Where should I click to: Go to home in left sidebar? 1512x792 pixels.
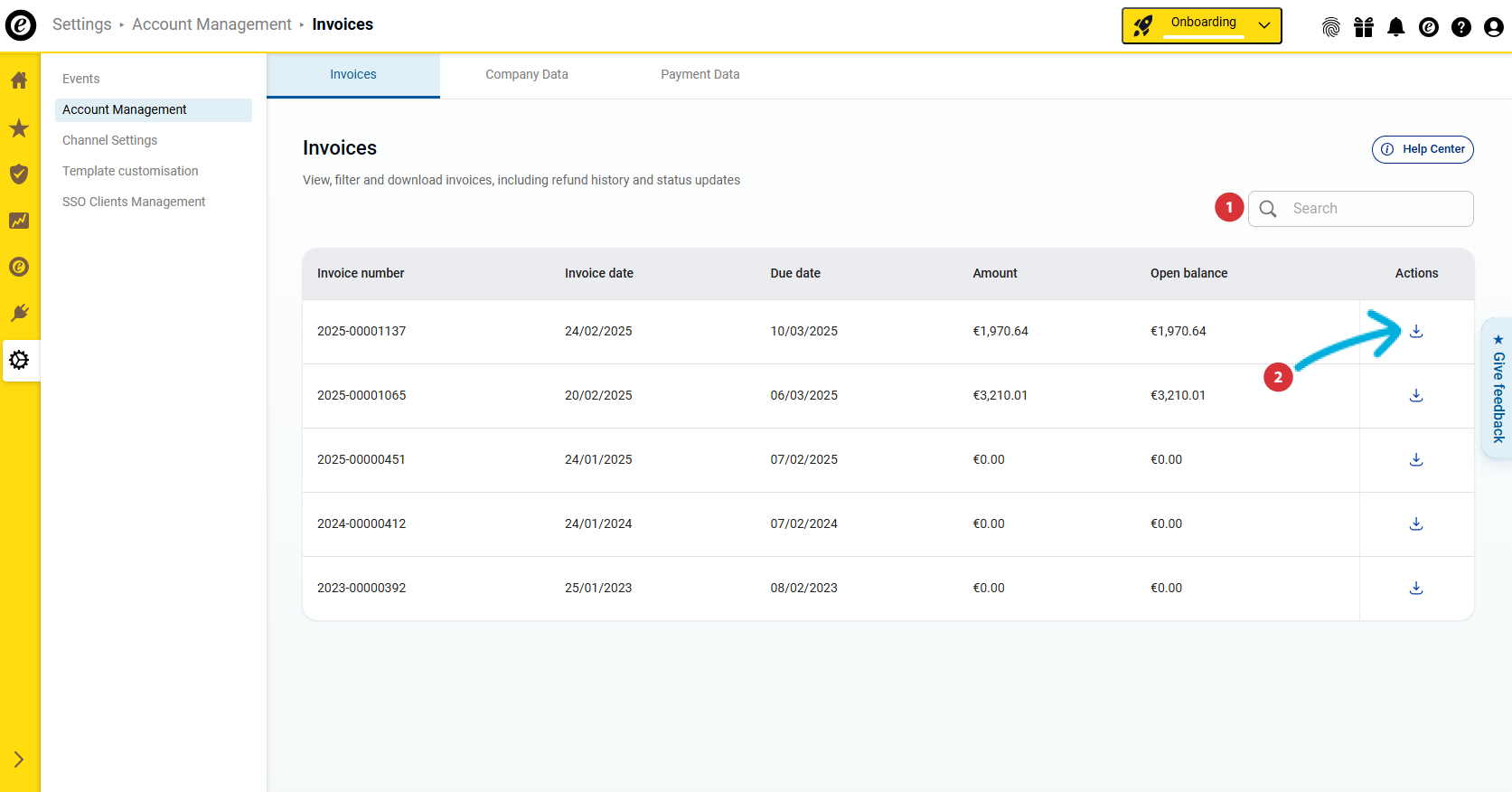tap(19, 80)
